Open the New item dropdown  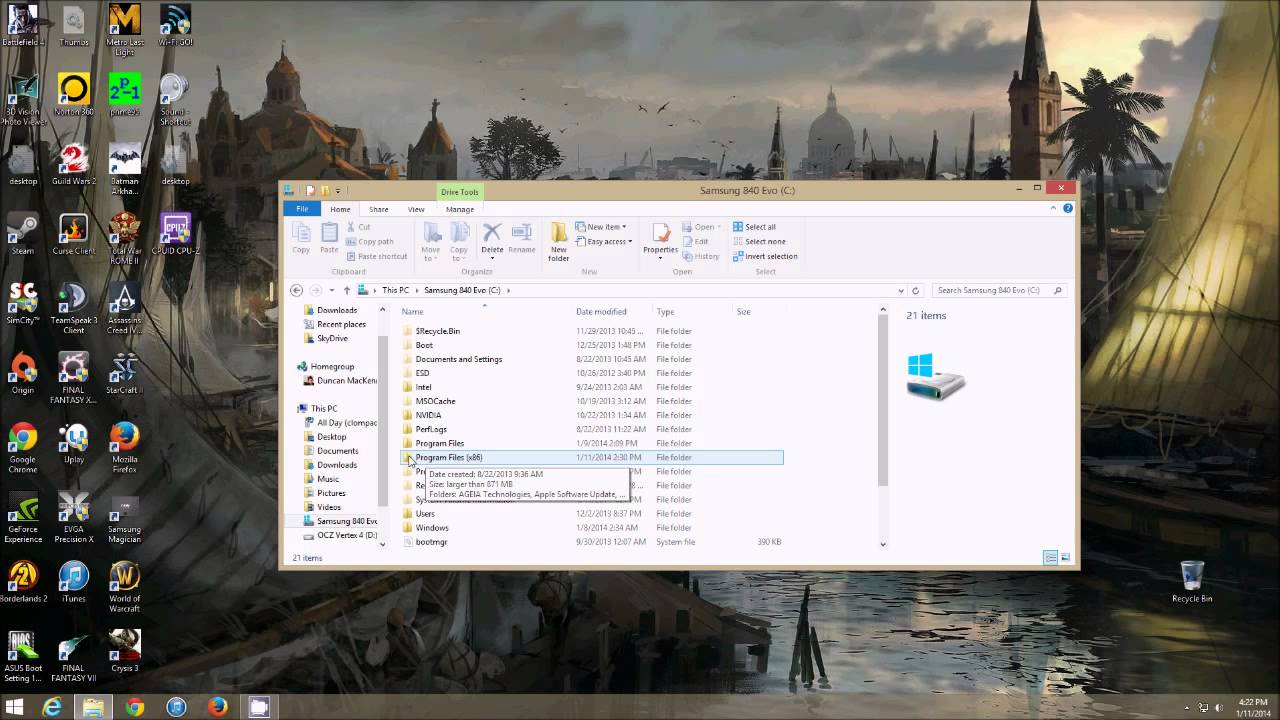[601, 227]
